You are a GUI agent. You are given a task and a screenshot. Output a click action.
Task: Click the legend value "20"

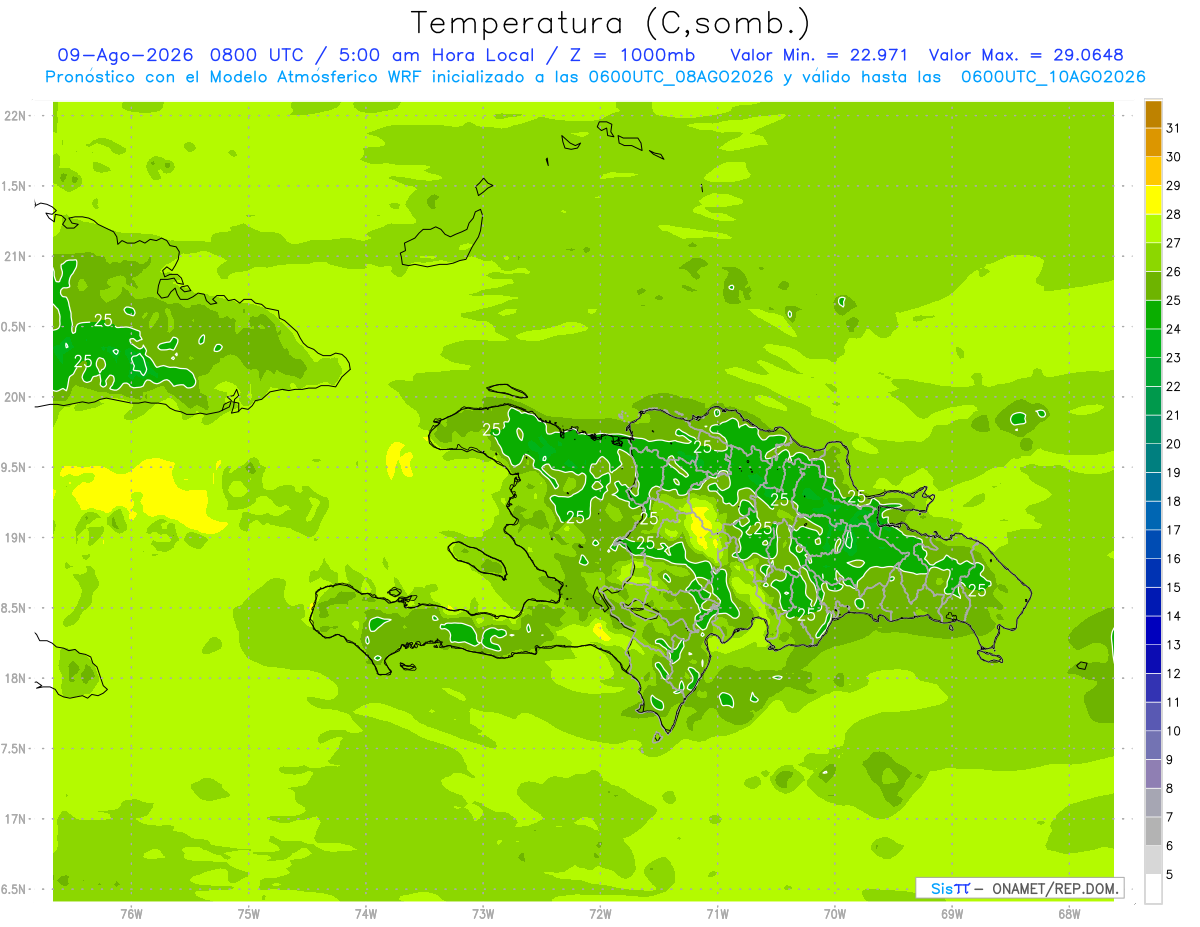point(1173,444)
